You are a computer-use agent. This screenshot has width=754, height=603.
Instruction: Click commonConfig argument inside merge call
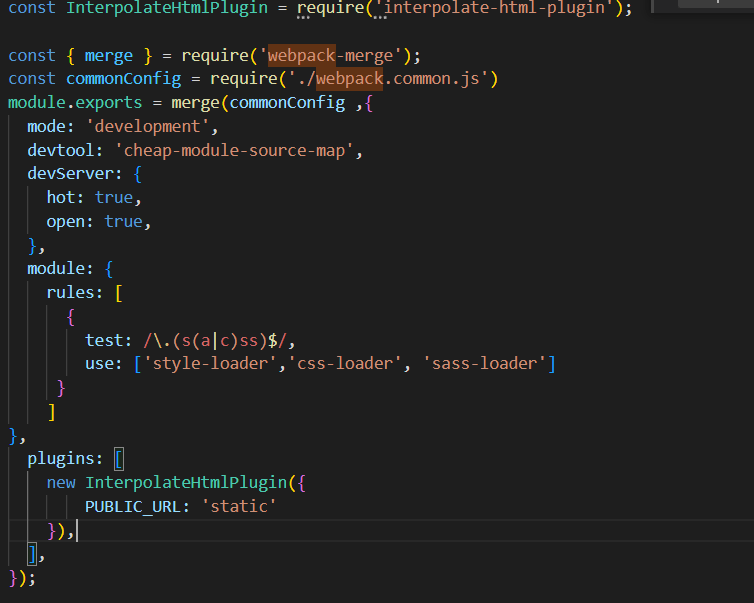287,102
